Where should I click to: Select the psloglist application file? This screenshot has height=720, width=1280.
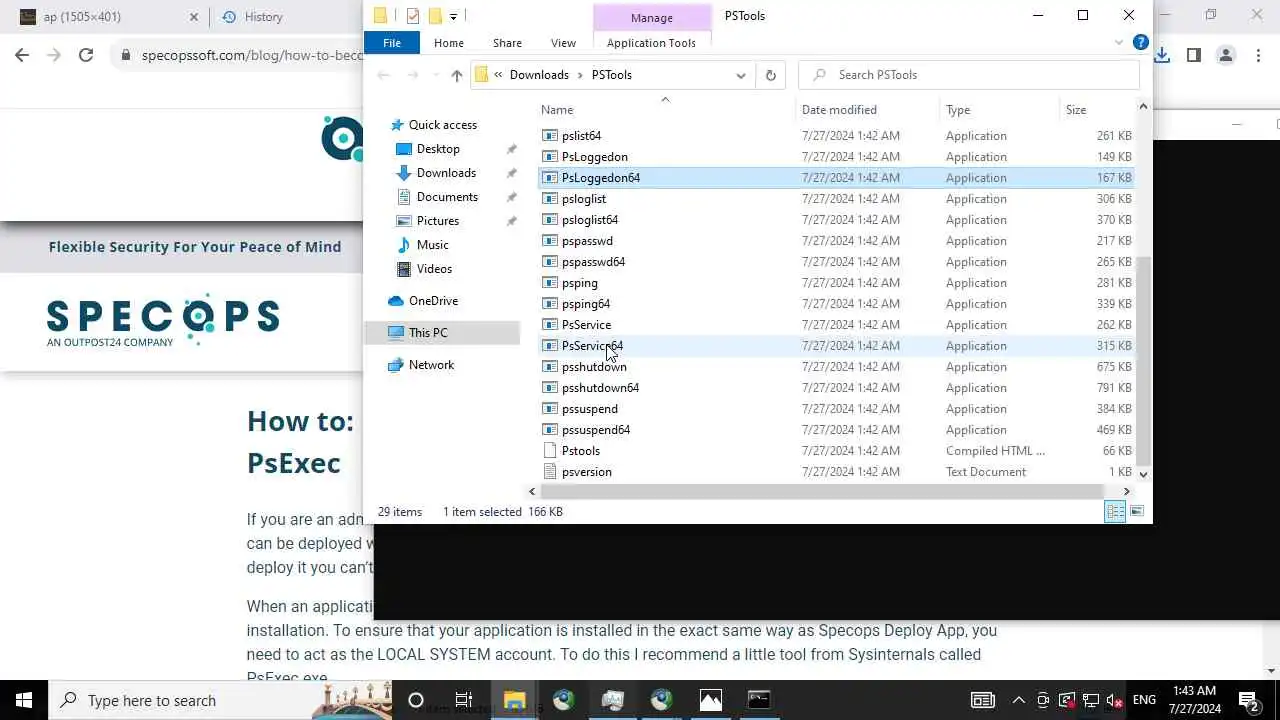tap(584, 199)
